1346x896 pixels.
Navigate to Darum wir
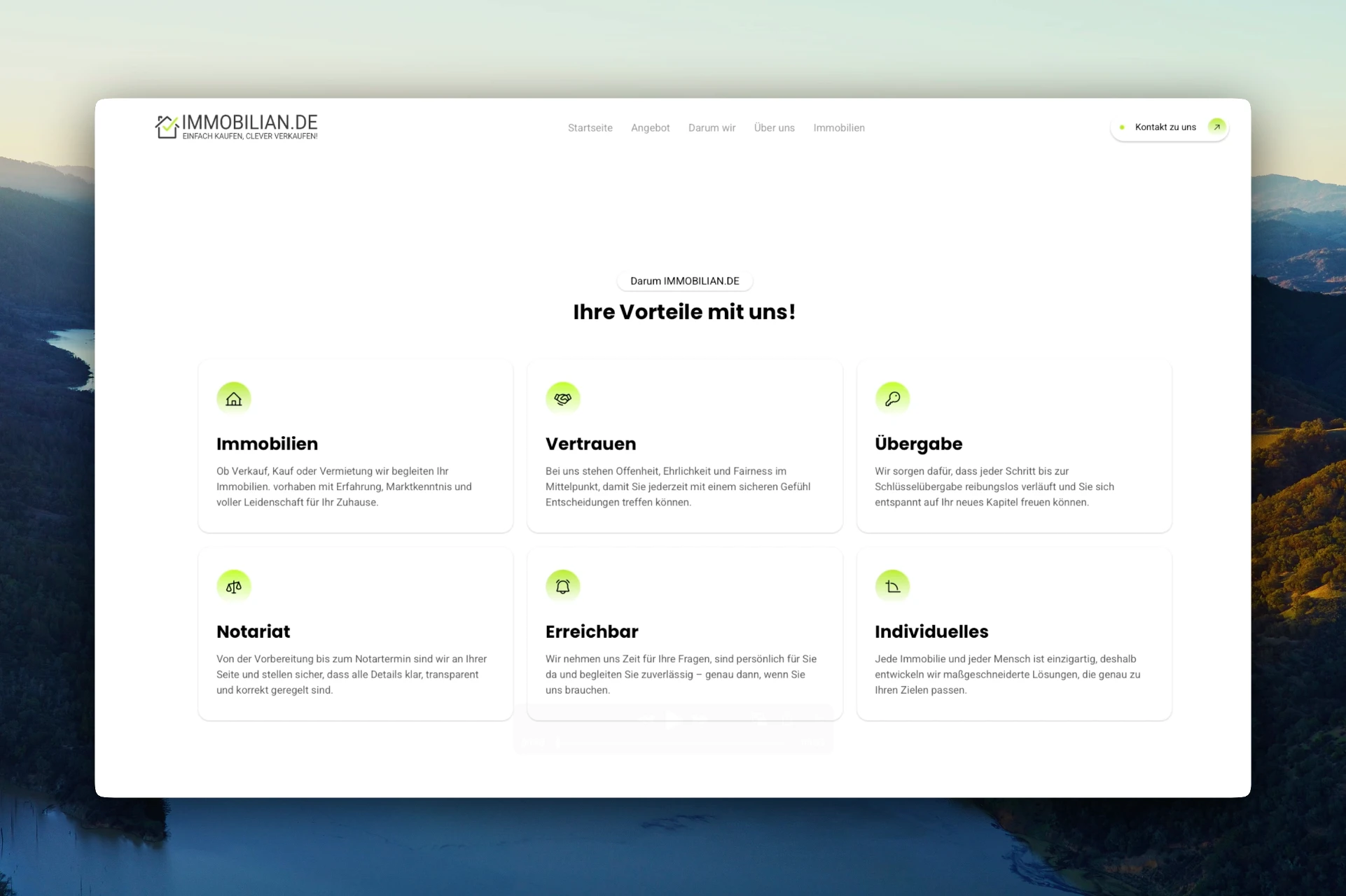click(x=712, y=127)
